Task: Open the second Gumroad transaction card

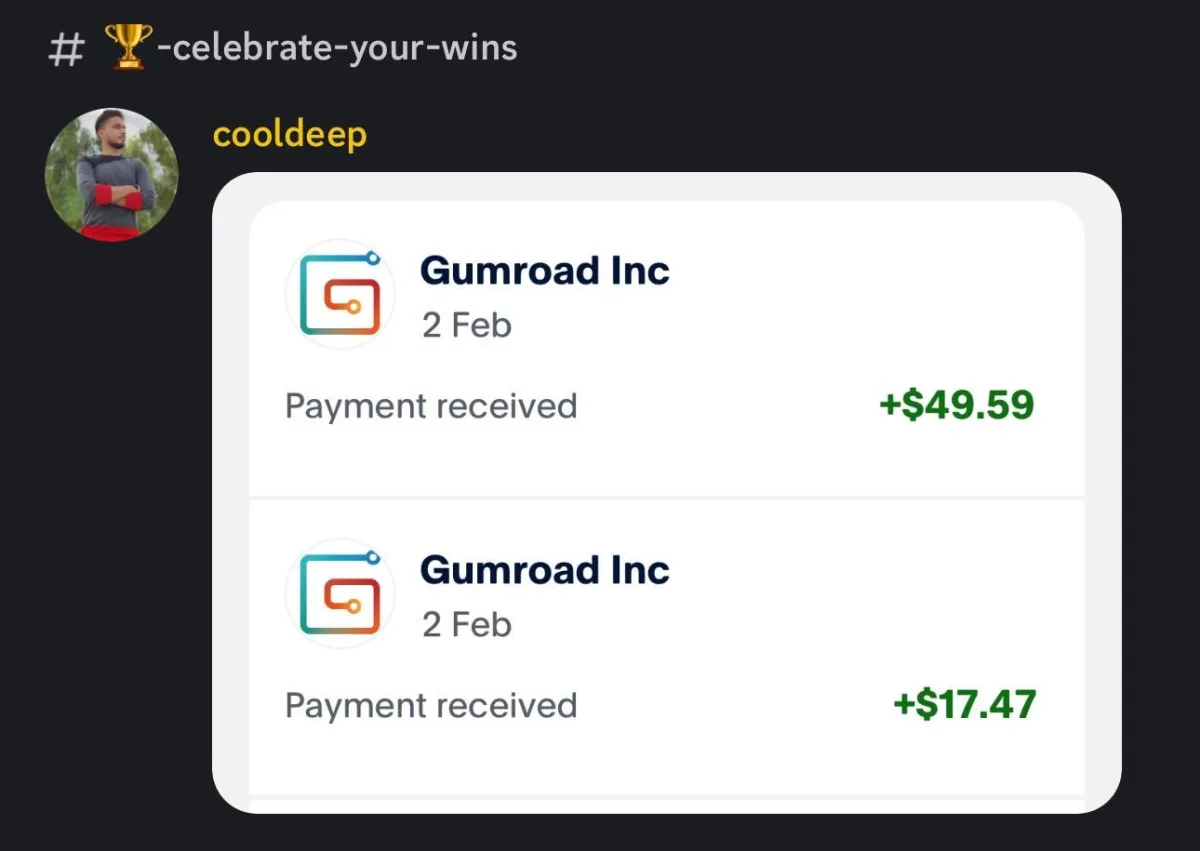Action: tap(667, 647)
